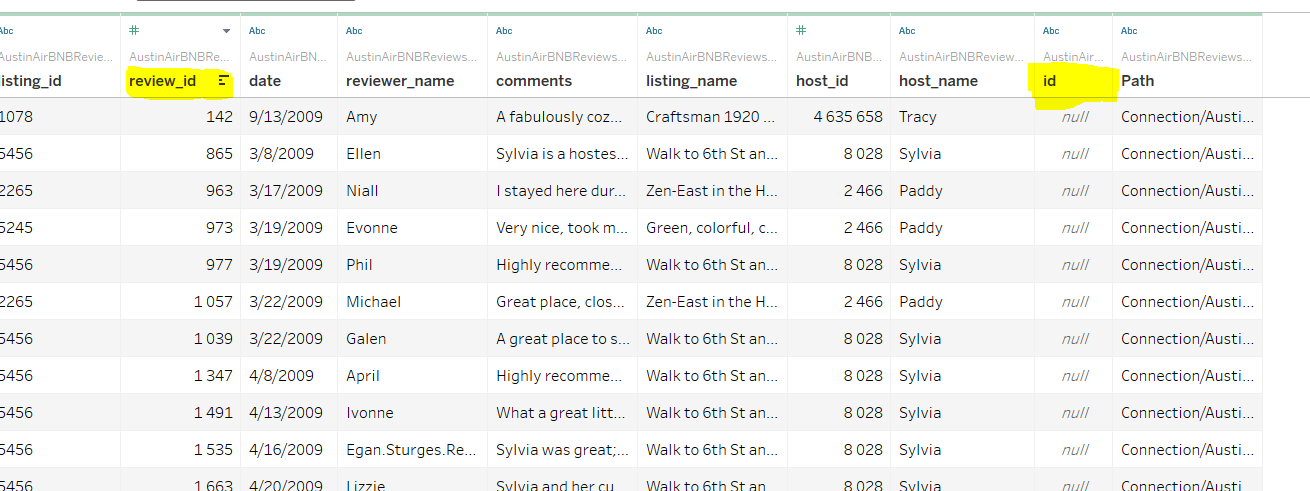Click the data type icon above id column
Screen dimensions: 1310x491
point(1051,31)
